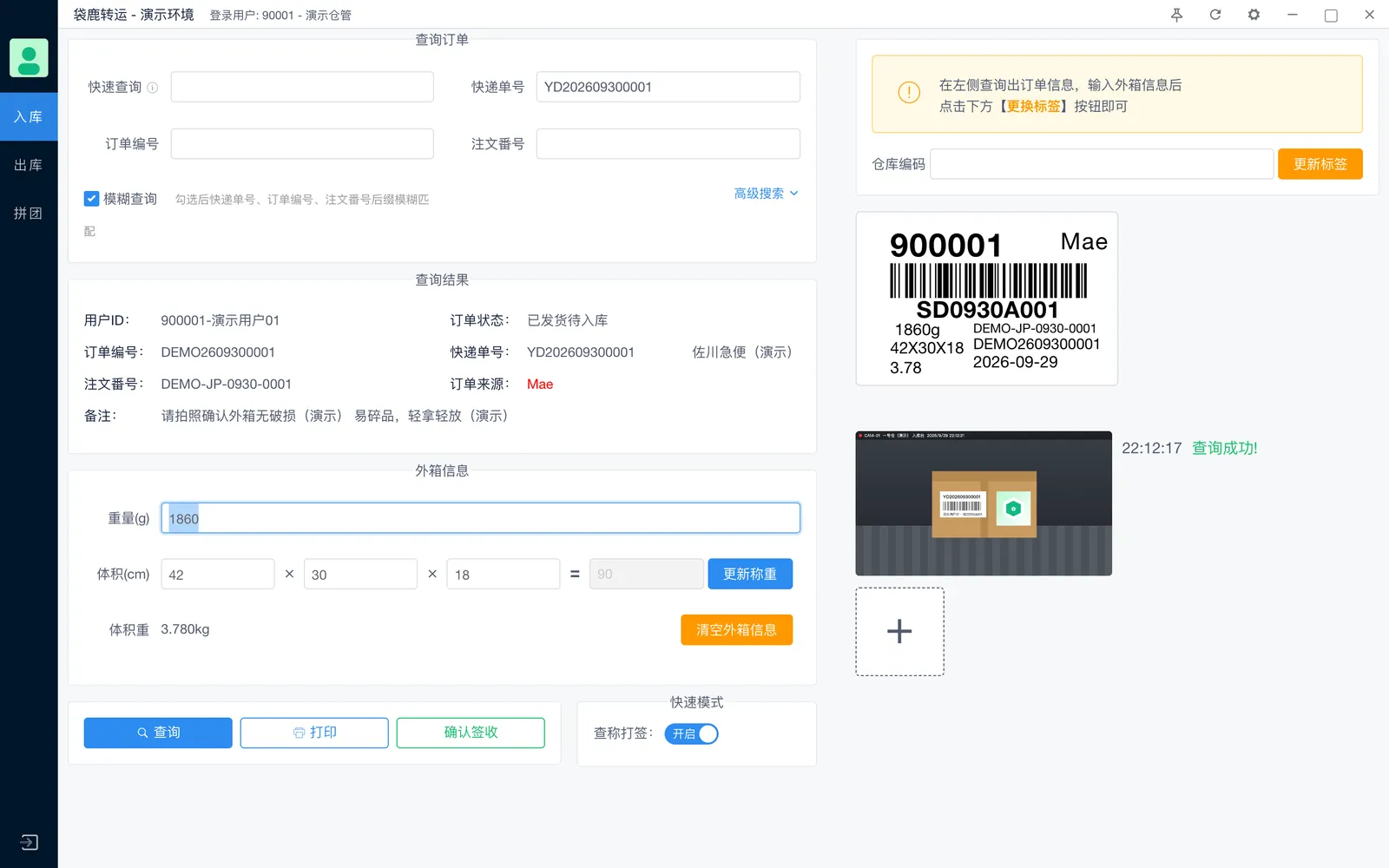Switch to the 出库 tab

coord(29,165)
